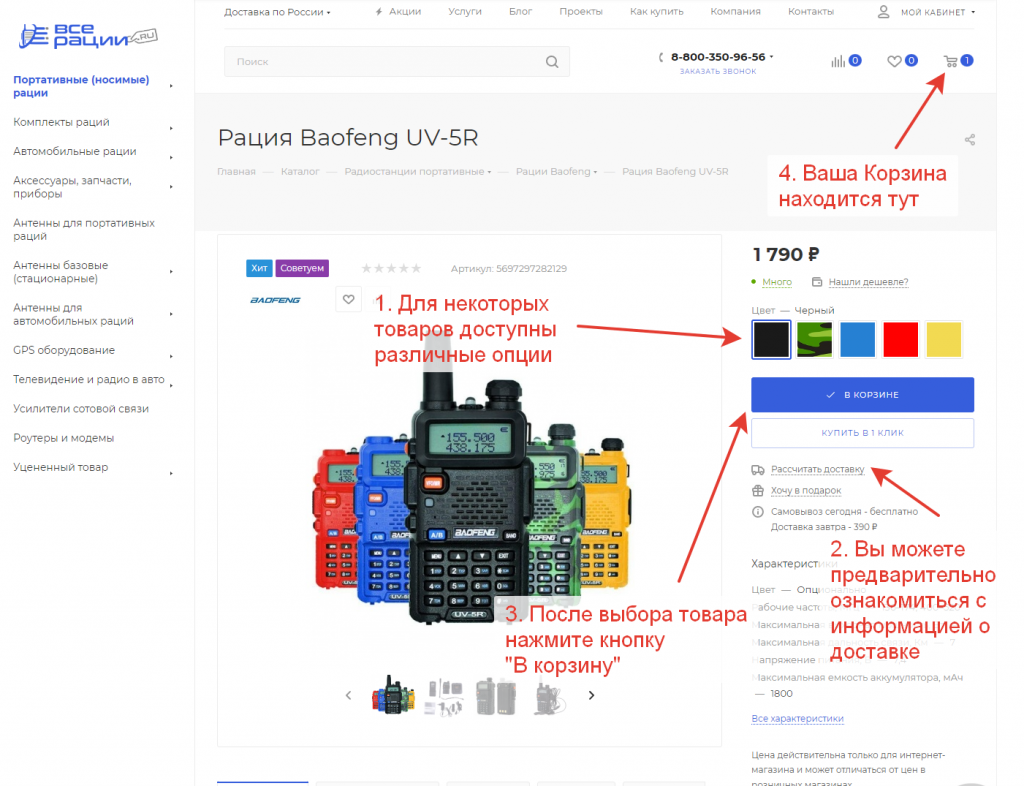
Task: Click the wishlist heart icon in header
Action: 894,61
